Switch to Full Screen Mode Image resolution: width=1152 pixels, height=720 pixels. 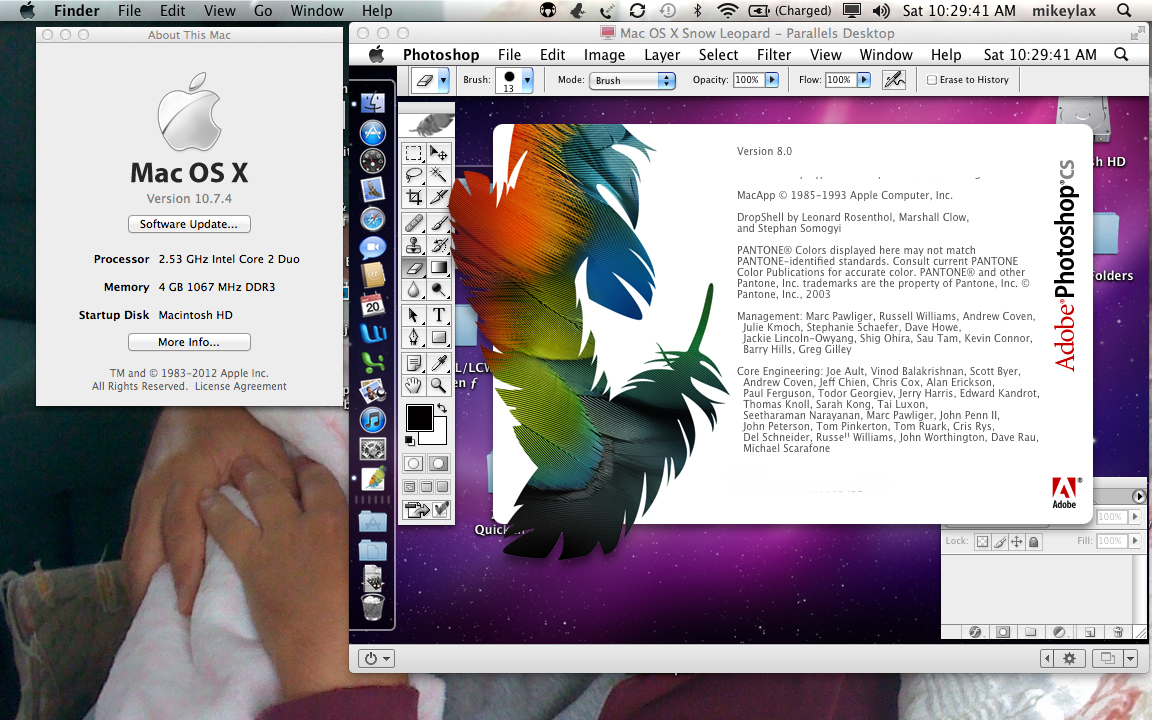click(442, 486)
